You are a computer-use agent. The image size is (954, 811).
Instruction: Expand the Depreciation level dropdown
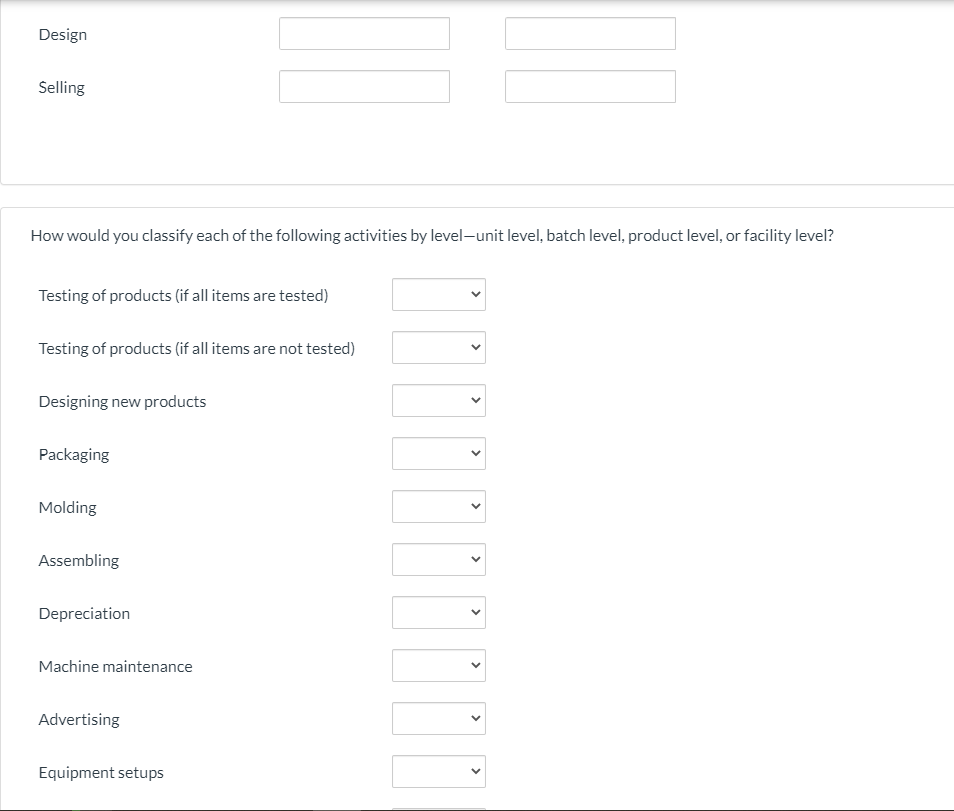click(x=438, y=612)
